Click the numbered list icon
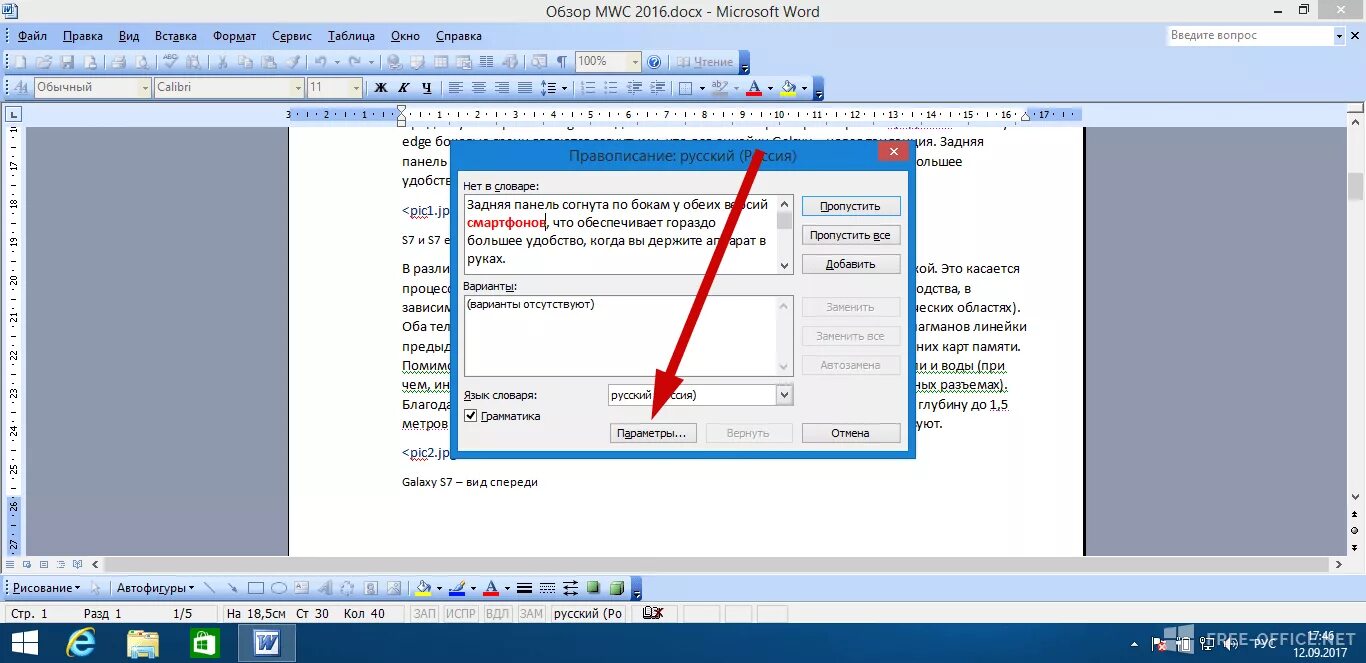 [590, 87]
